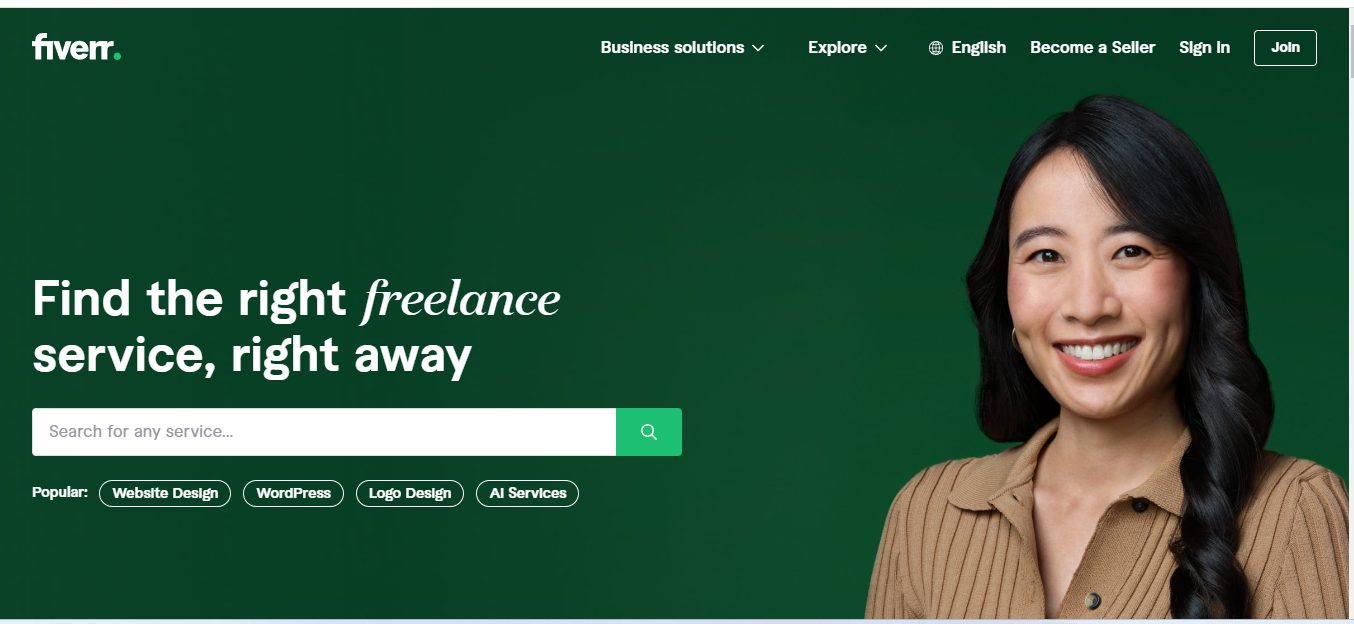Click the 'service, right away' headline line
The width and height of the screenshot is (1354, 624).
252,356
